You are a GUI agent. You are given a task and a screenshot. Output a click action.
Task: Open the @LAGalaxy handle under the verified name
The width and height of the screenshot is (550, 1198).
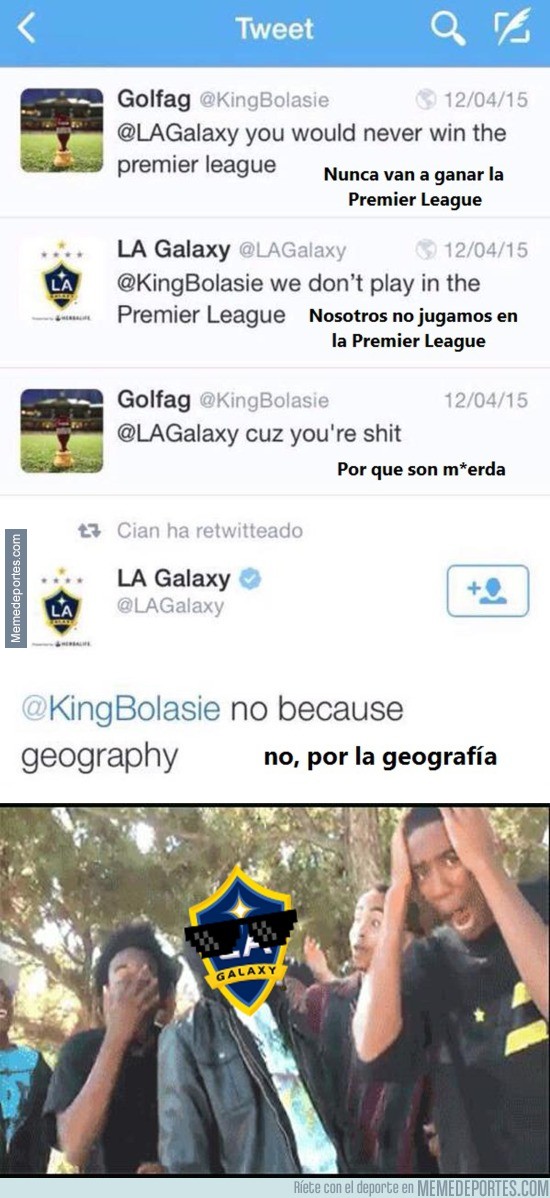pos(170,607)
